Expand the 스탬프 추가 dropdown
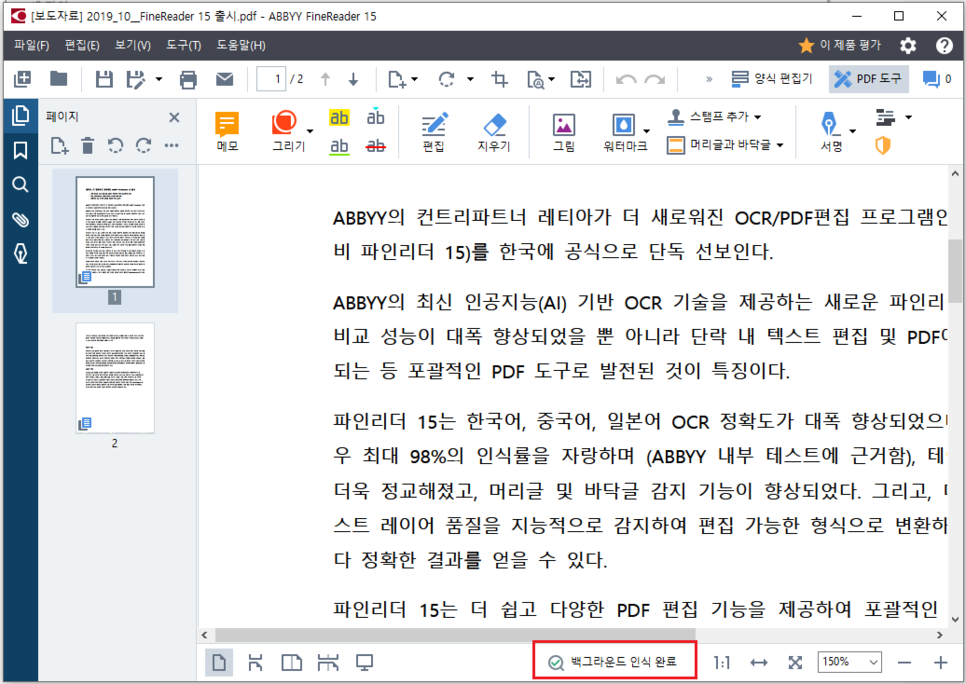Image resolution: width=966 pixels, height=684 pixels. pos(758,116)
